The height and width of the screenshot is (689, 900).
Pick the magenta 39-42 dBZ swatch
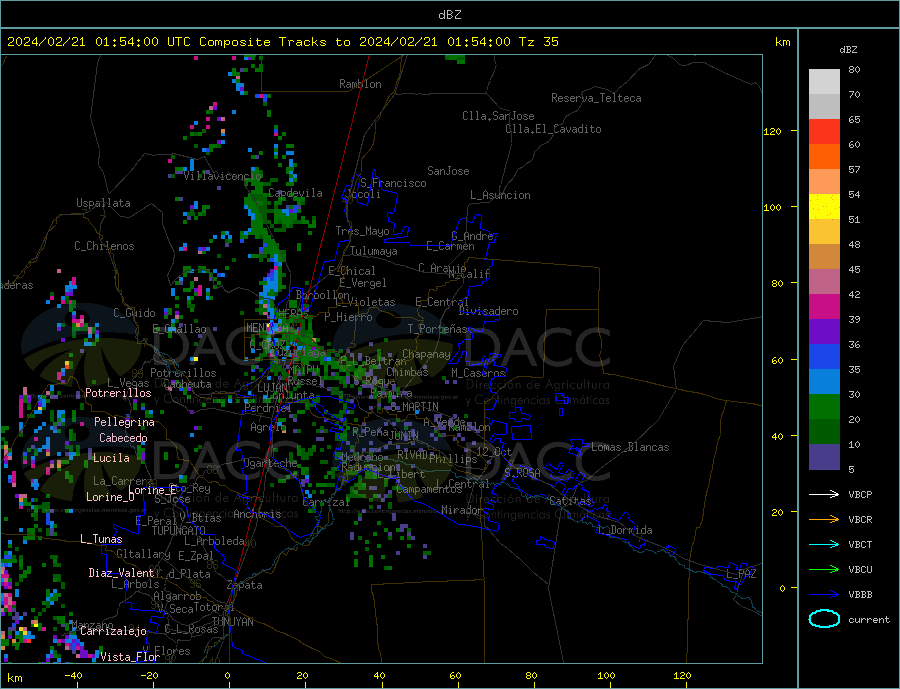[824, 307]
